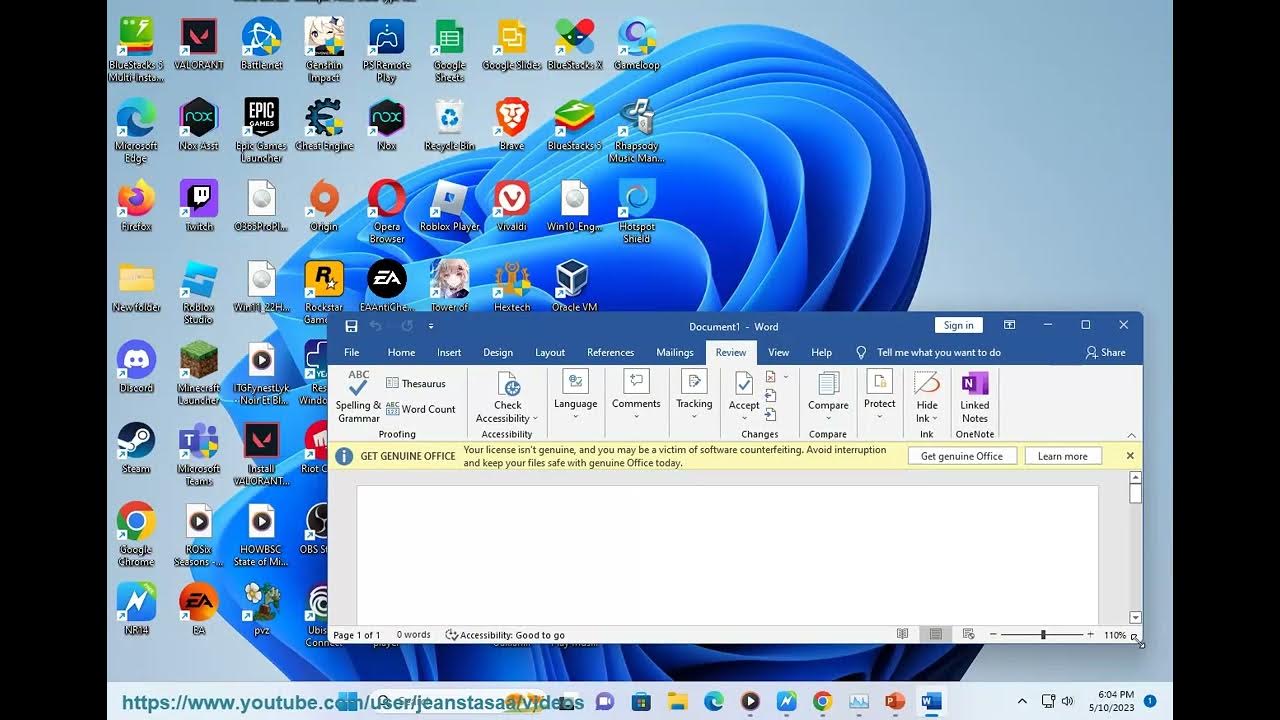1280x720 pixels.
Task: Switch to Print Layout view
Action: pos(935,634)
